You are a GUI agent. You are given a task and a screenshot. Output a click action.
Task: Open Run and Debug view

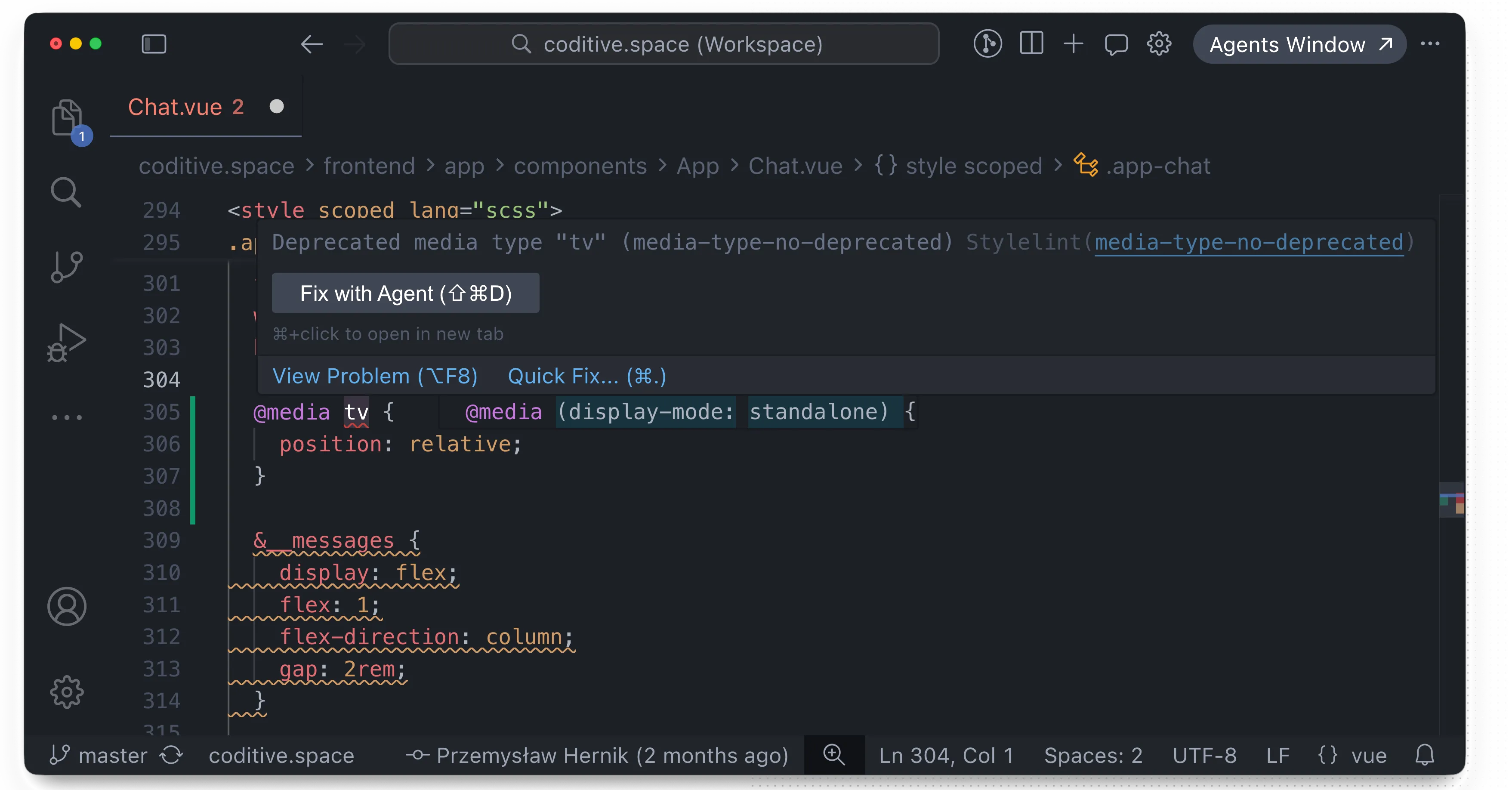click(x=66, y=343)
